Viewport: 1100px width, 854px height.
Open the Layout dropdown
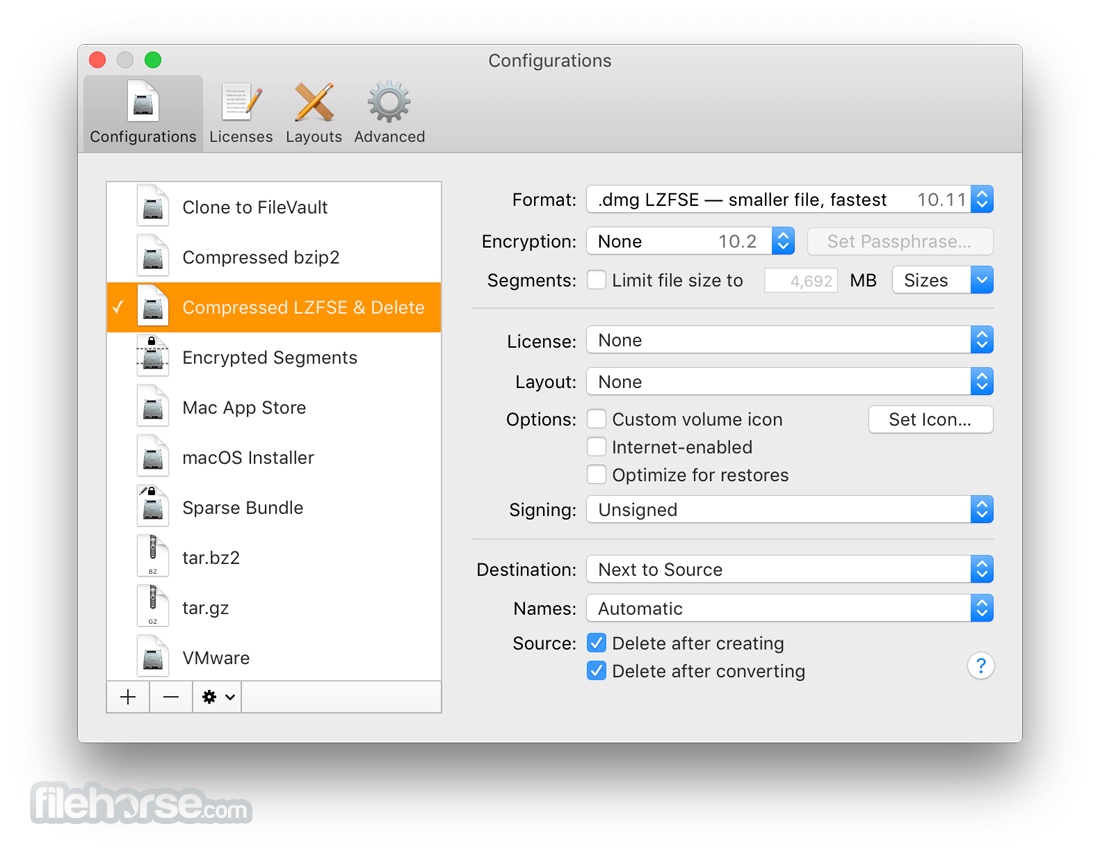(x=790, y=382)
